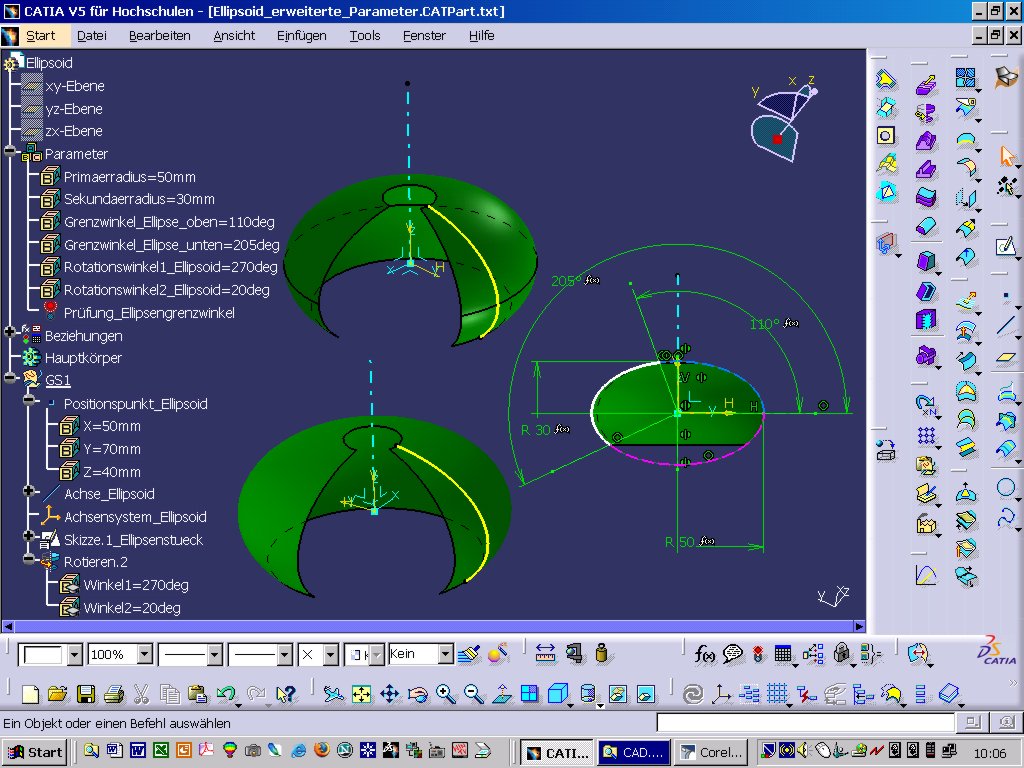This screenshot has width=1024, height=768.
Task: Click the Measure Inertia weight icon
Action: [x=601, y=654]
